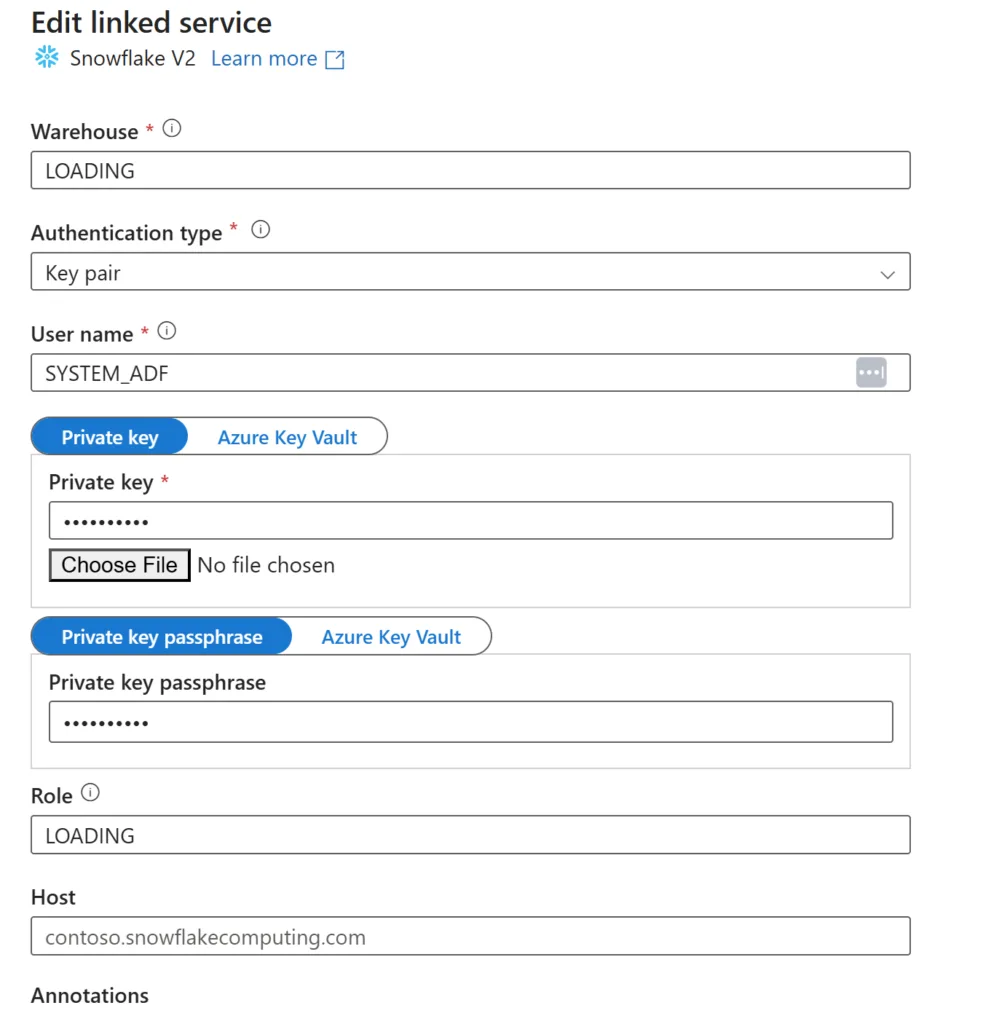Click the external link icon beside Learn more
Image resolution: width=983 pixels, height=1024 pixels.
[335, 59]
